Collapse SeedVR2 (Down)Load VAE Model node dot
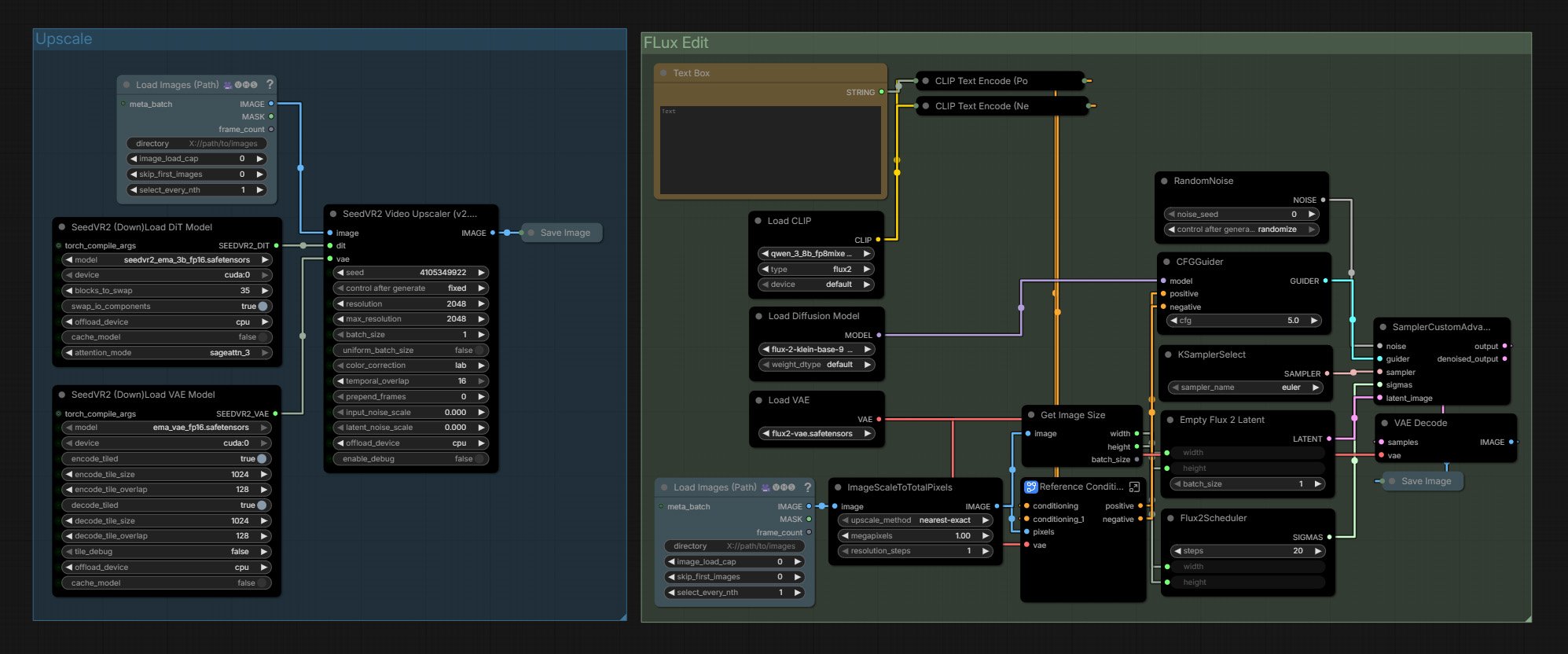The height and width of the screenshot is (654, 1568). click(62, 395)
